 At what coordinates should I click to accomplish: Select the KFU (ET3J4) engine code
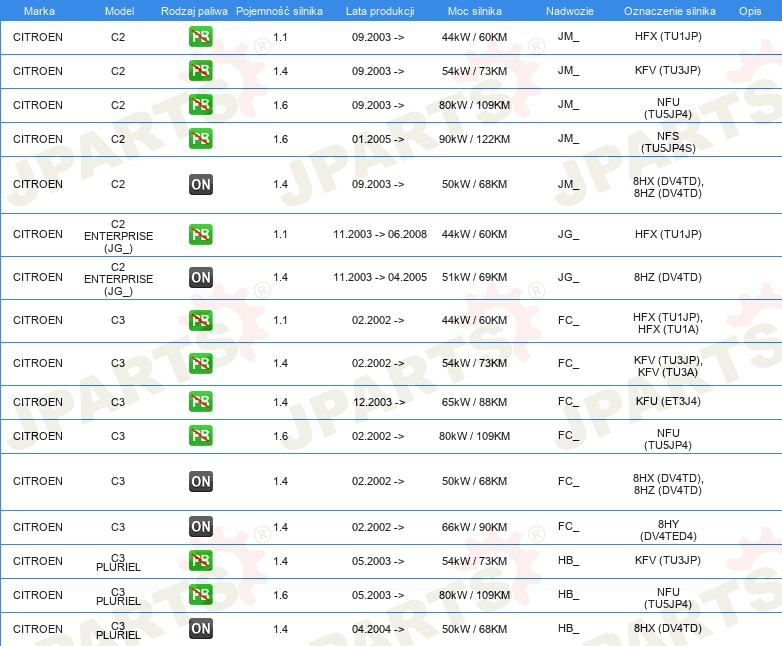point(668,402)
